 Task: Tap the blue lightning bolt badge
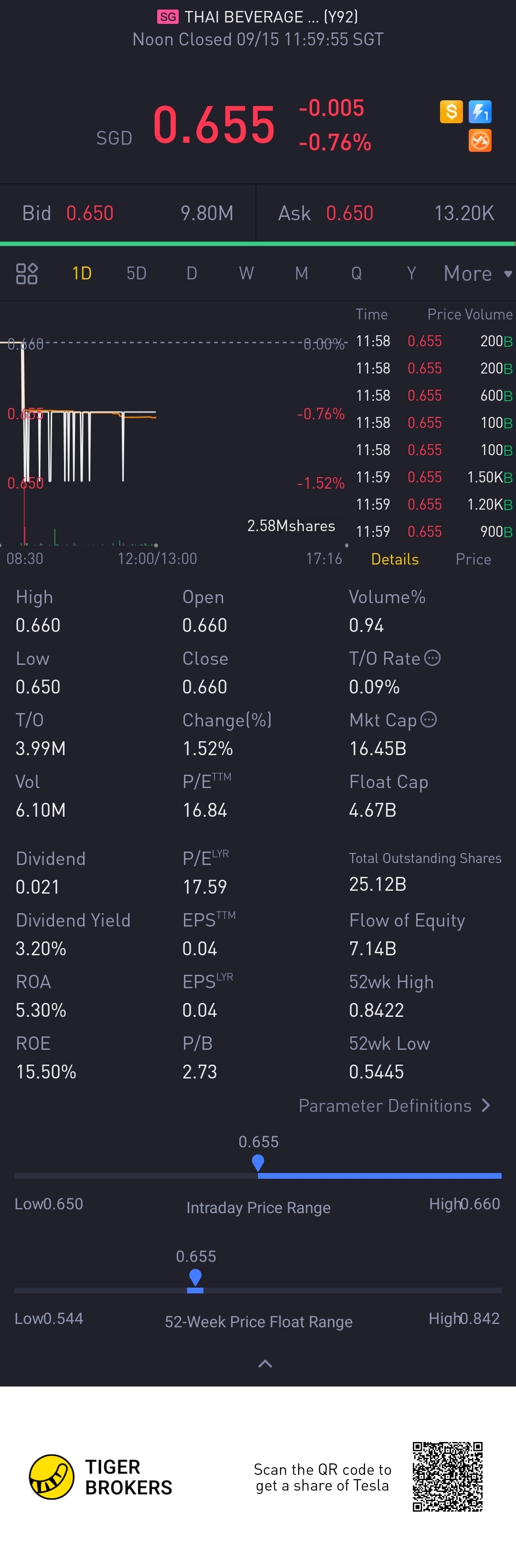(480, 112)
